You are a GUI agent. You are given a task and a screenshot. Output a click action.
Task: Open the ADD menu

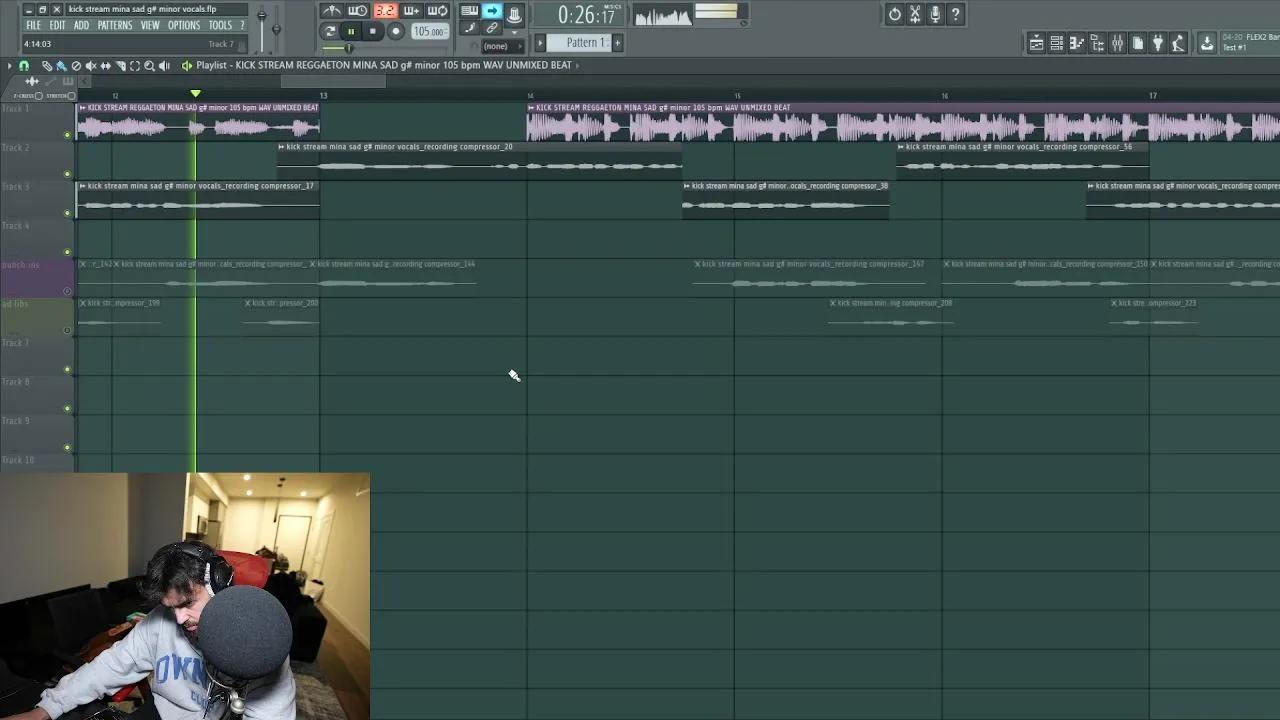point(81,25)
